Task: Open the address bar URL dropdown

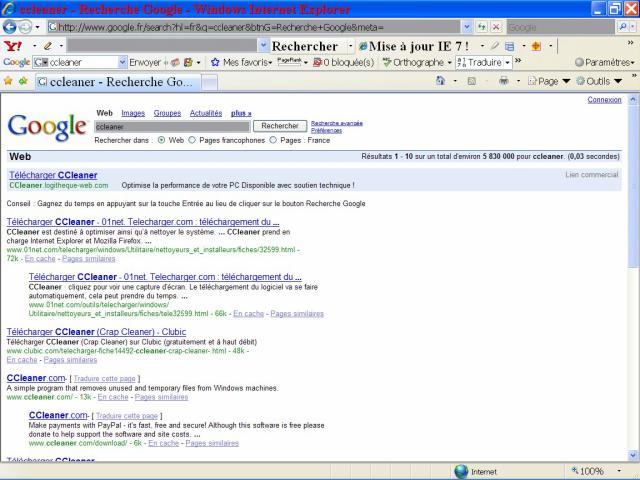Action: tap(467, 27)
